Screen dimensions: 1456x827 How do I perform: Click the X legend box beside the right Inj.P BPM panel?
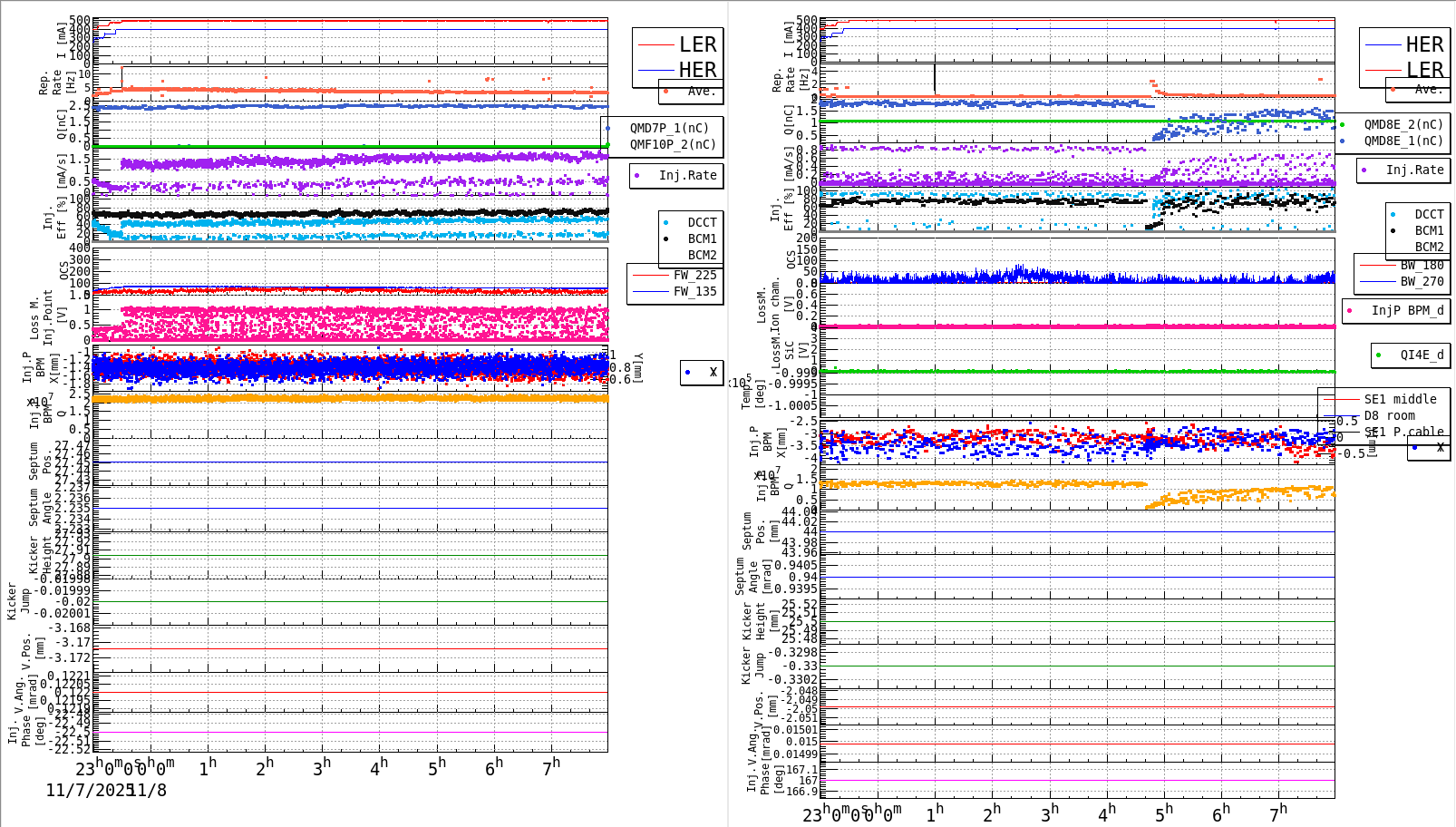point(1428,450)
